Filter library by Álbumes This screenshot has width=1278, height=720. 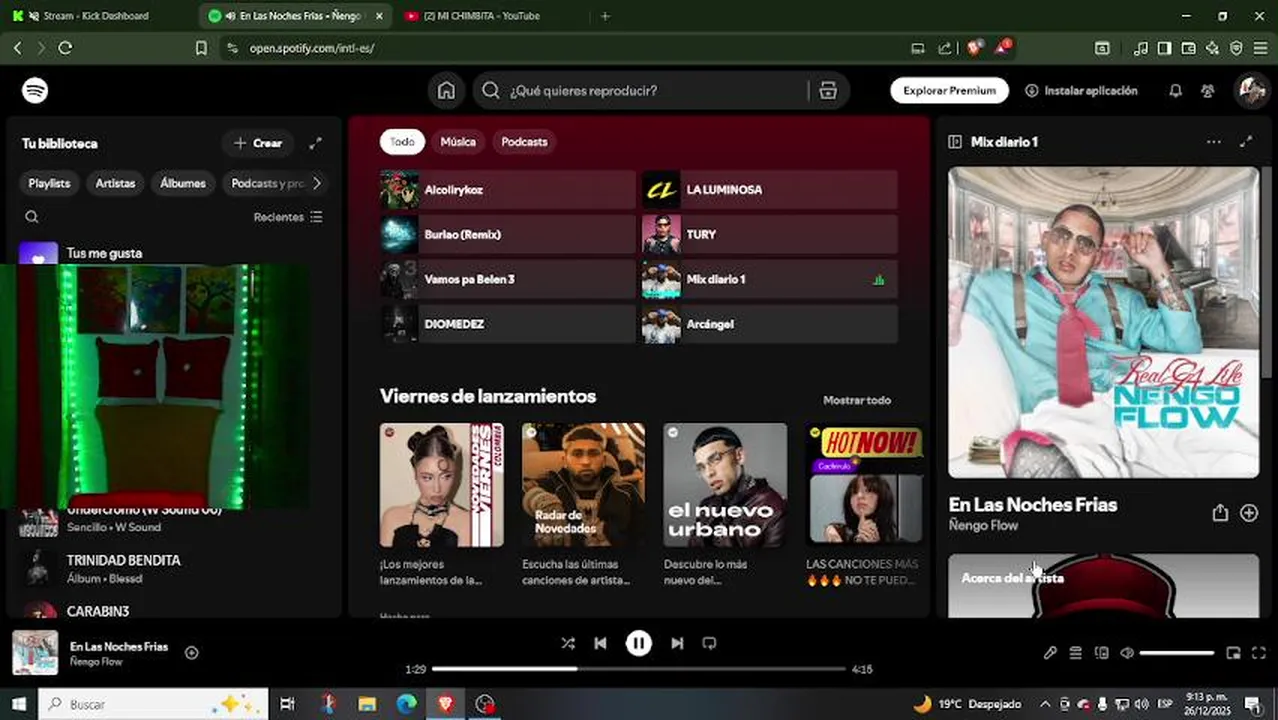pyautogui.click(x=183, y=183)
